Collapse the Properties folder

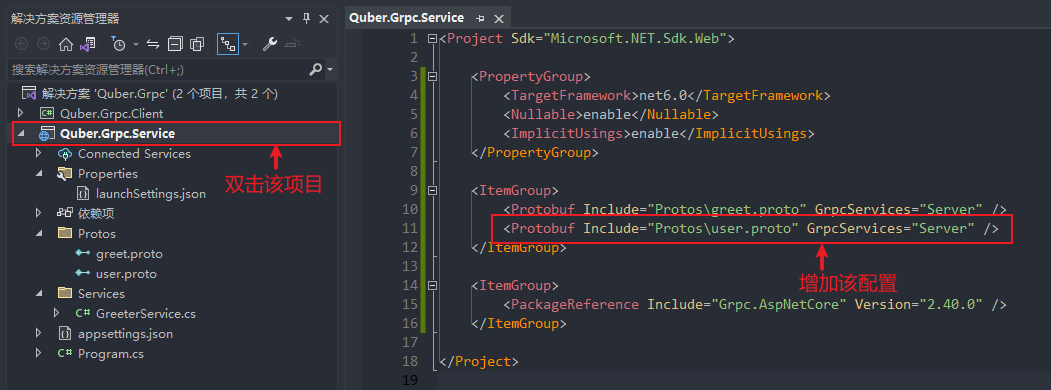pos(38,174)
